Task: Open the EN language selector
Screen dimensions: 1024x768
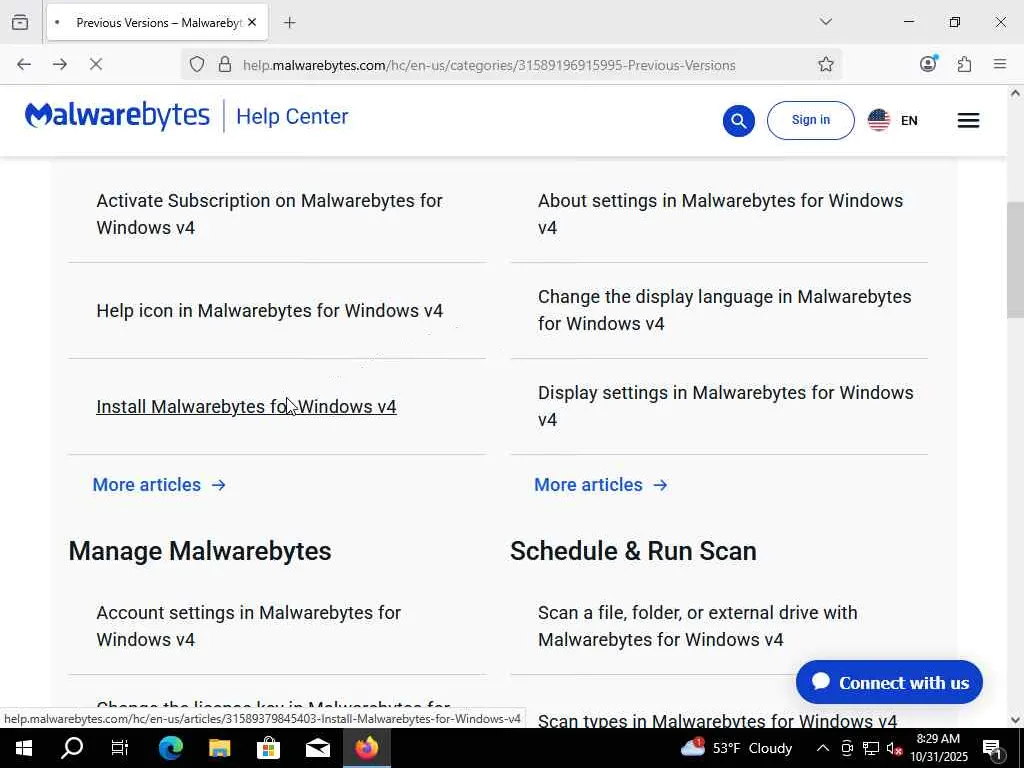Action: tap(893, 120)
